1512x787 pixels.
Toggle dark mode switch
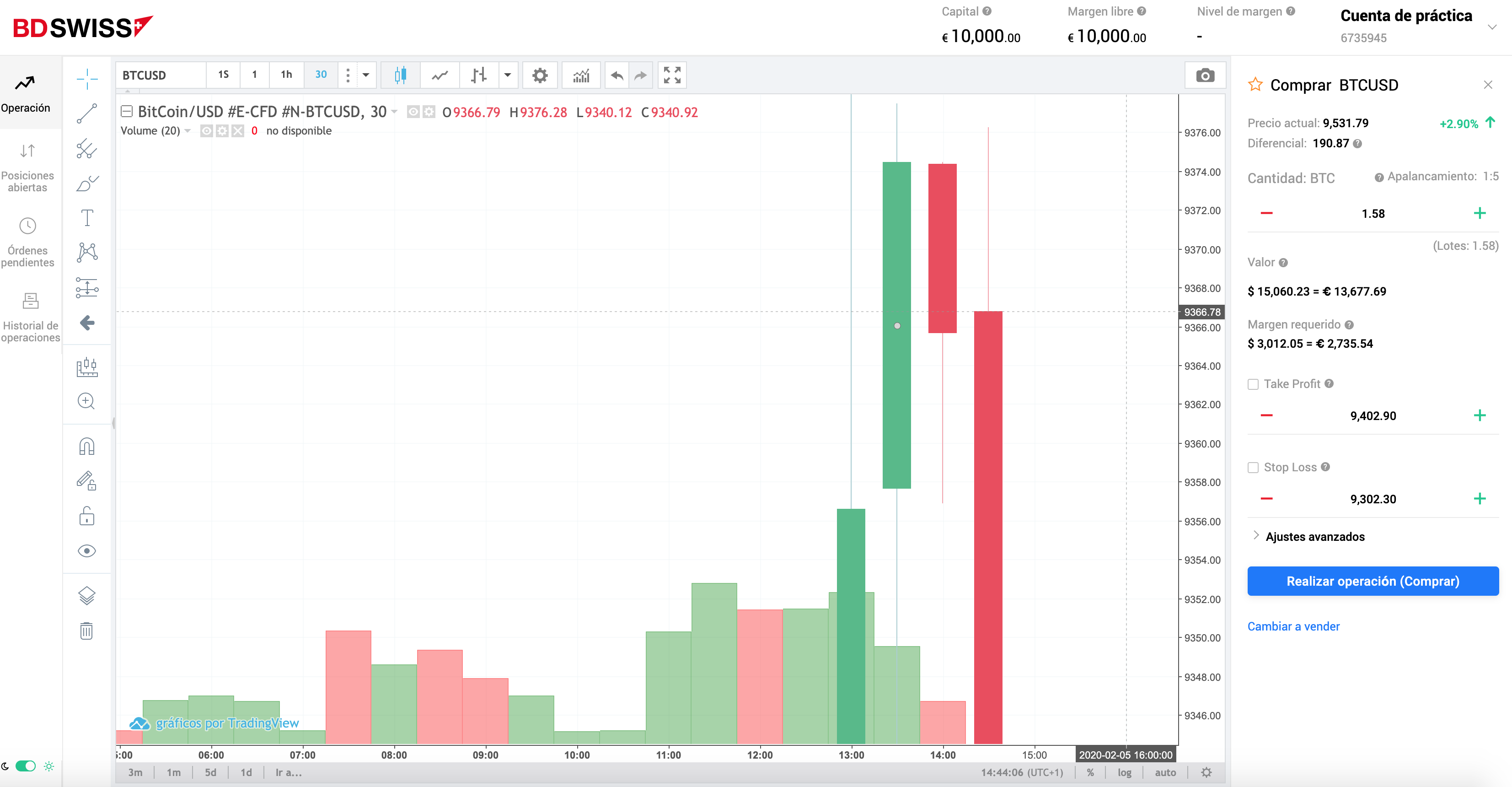pos(26,766)
